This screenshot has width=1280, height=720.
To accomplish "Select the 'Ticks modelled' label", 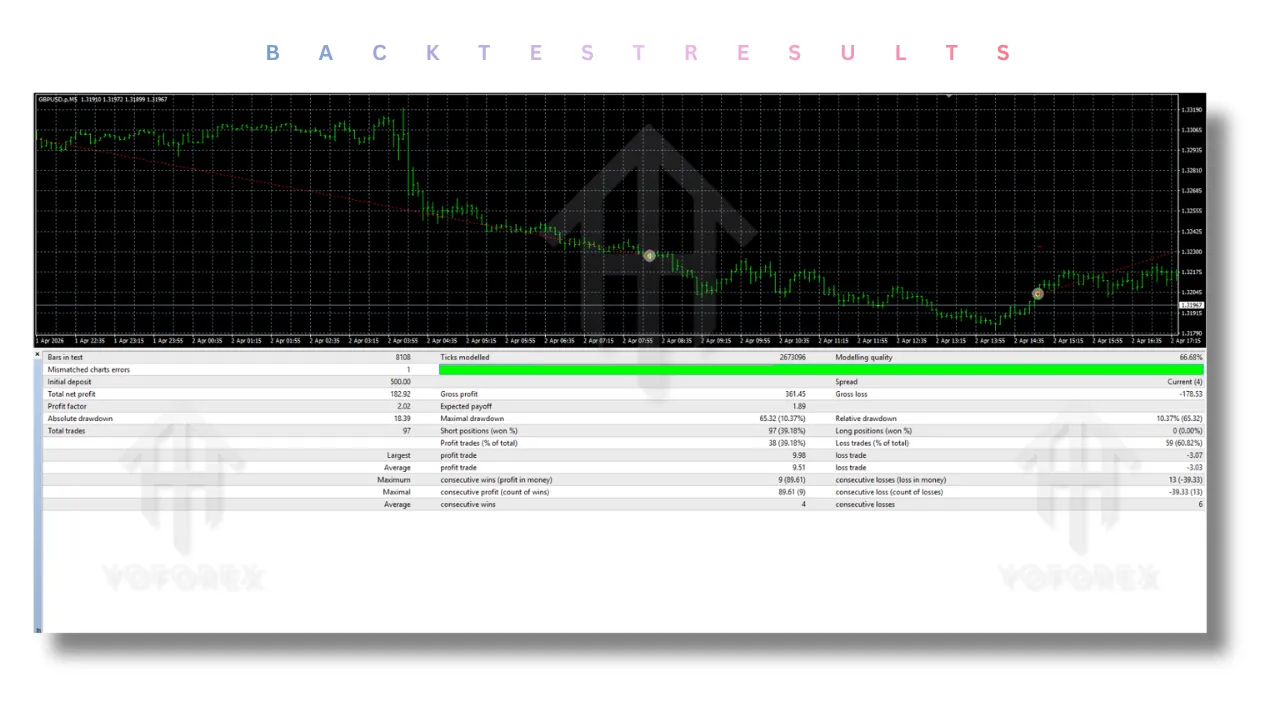I will 465,357.
